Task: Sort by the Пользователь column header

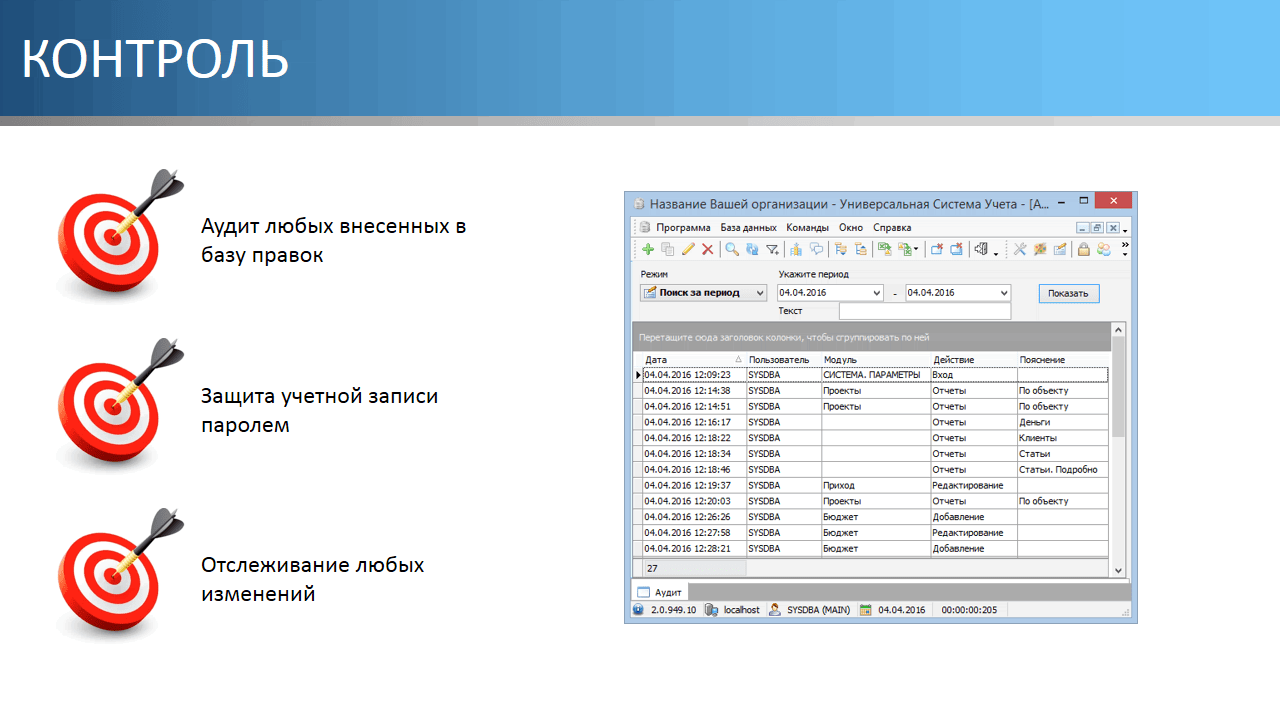Action: point(783,359)
